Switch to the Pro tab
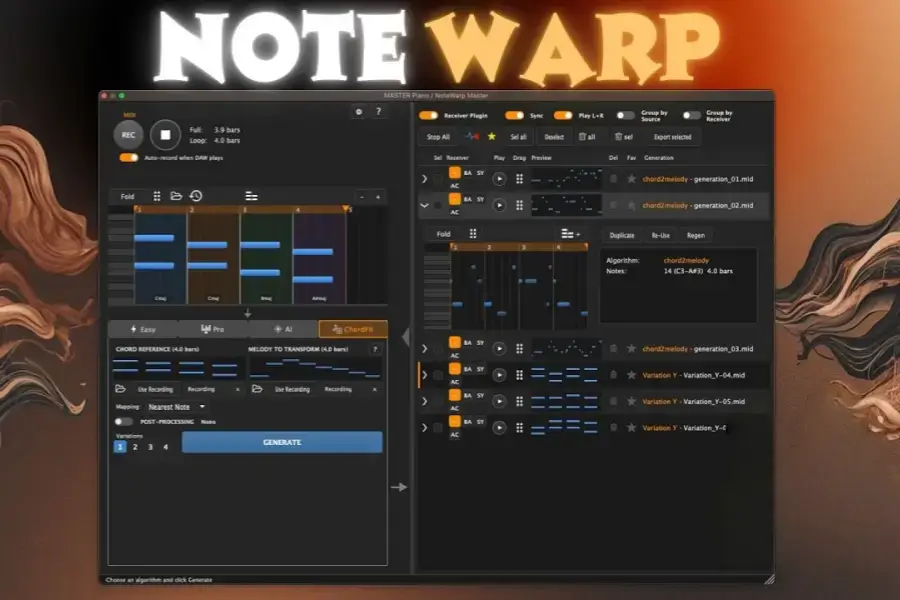900x600 pixels. pos(213,329)
